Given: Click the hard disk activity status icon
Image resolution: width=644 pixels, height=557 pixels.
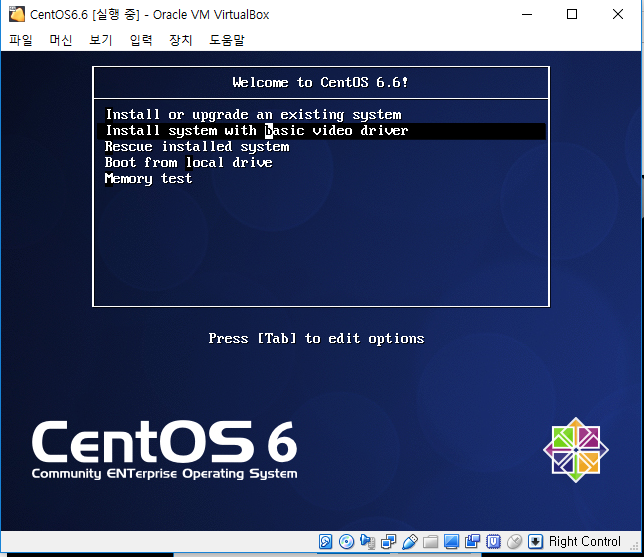Looking at the screenshot, I should click(x=325, y=542).
